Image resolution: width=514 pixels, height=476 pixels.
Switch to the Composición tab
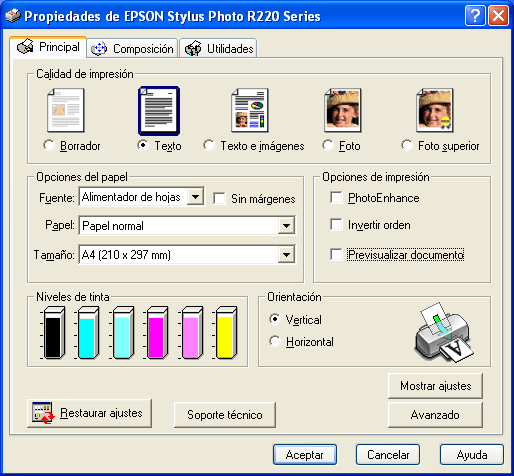coord(132,49)
